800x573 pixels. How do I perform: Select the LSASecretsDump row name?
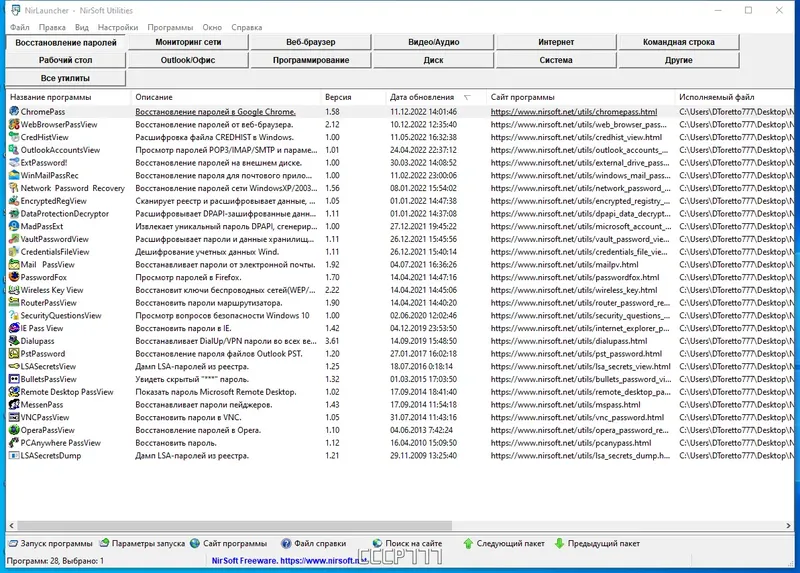(51, 456)
